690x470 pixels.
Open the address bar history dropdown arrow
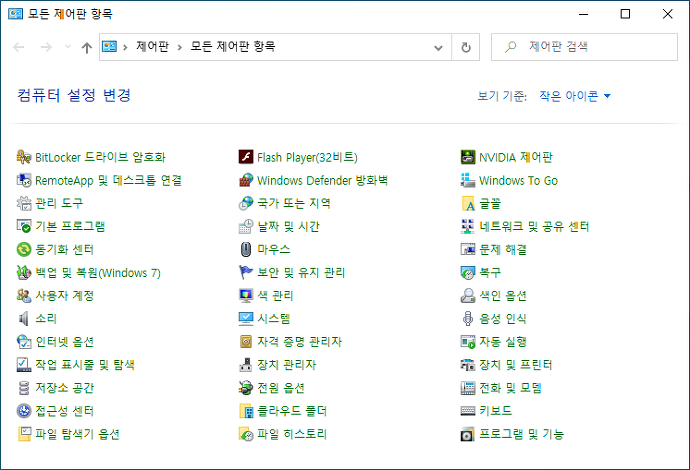coord(438,47)
